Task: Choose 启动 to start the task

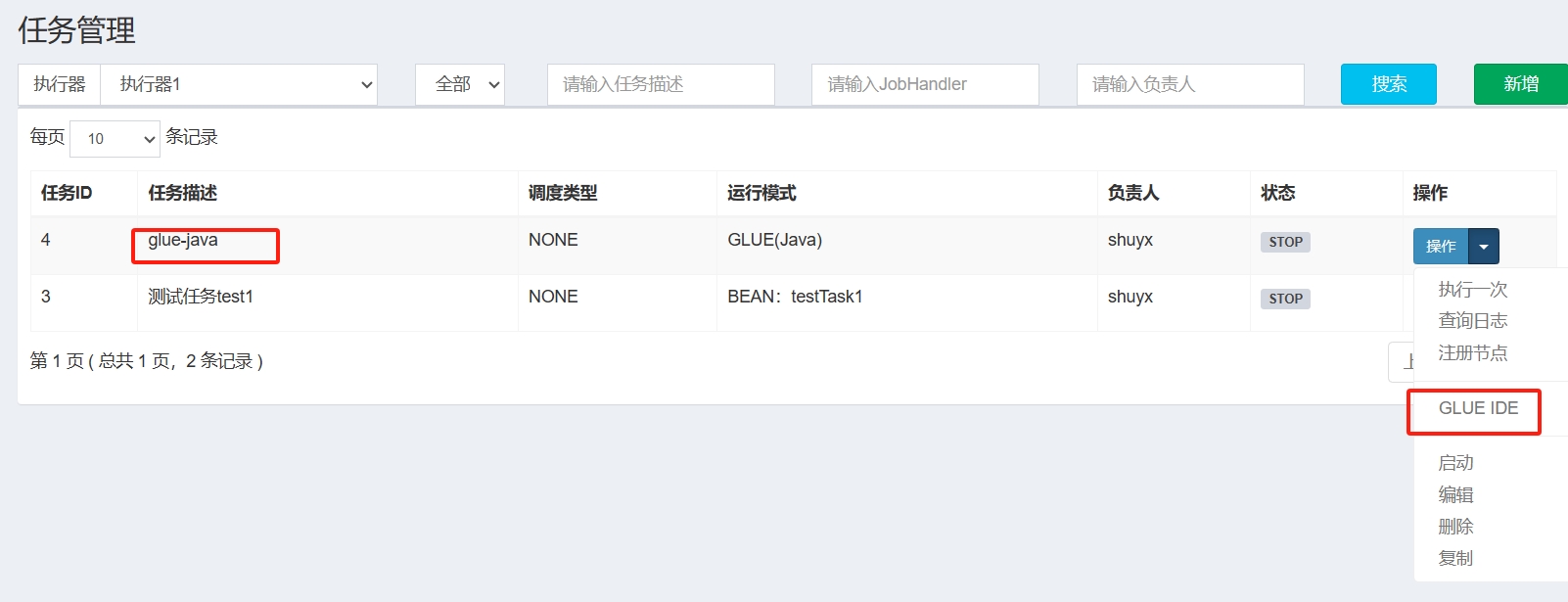Action: [x=1455, y=463]
